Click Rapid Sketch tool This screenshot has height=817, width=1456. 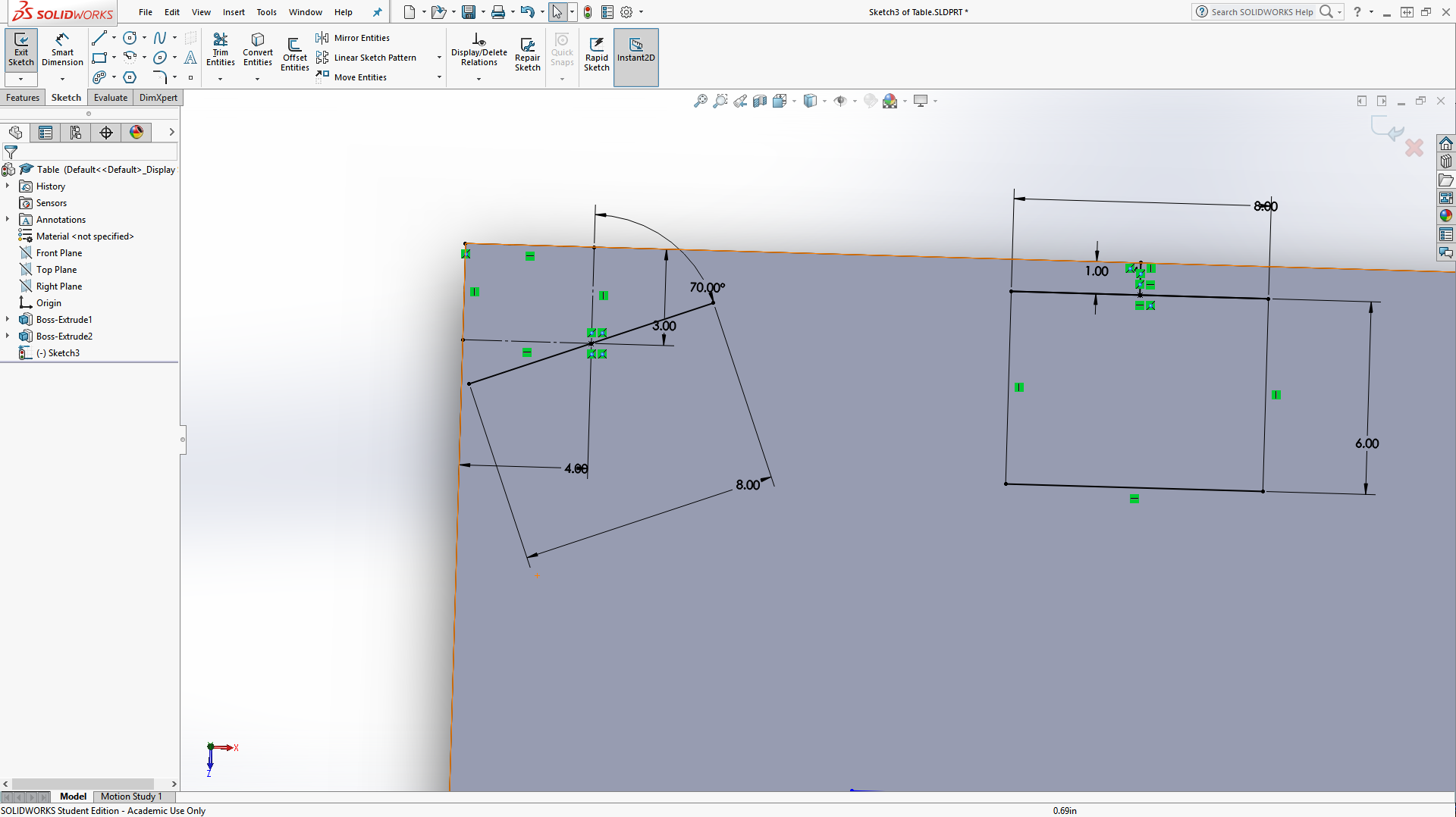[596, 55]
